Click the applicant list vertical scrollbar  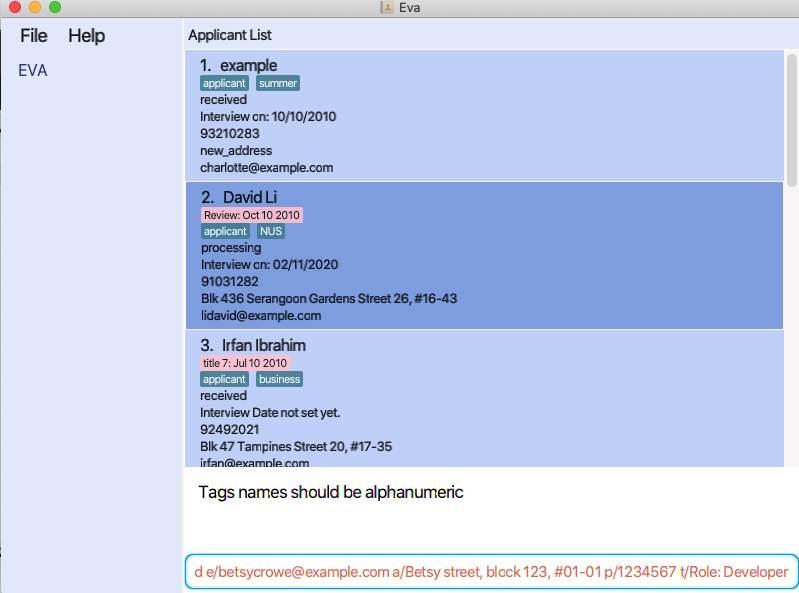point(791,120)
